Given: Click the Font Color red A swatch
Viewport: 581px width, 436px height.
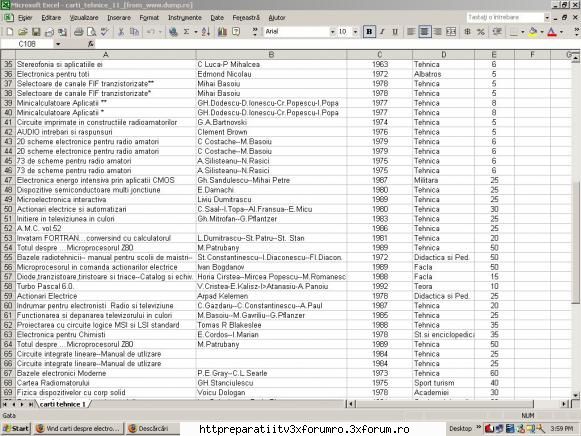Looking at the screenshot, I should (552, 32).
